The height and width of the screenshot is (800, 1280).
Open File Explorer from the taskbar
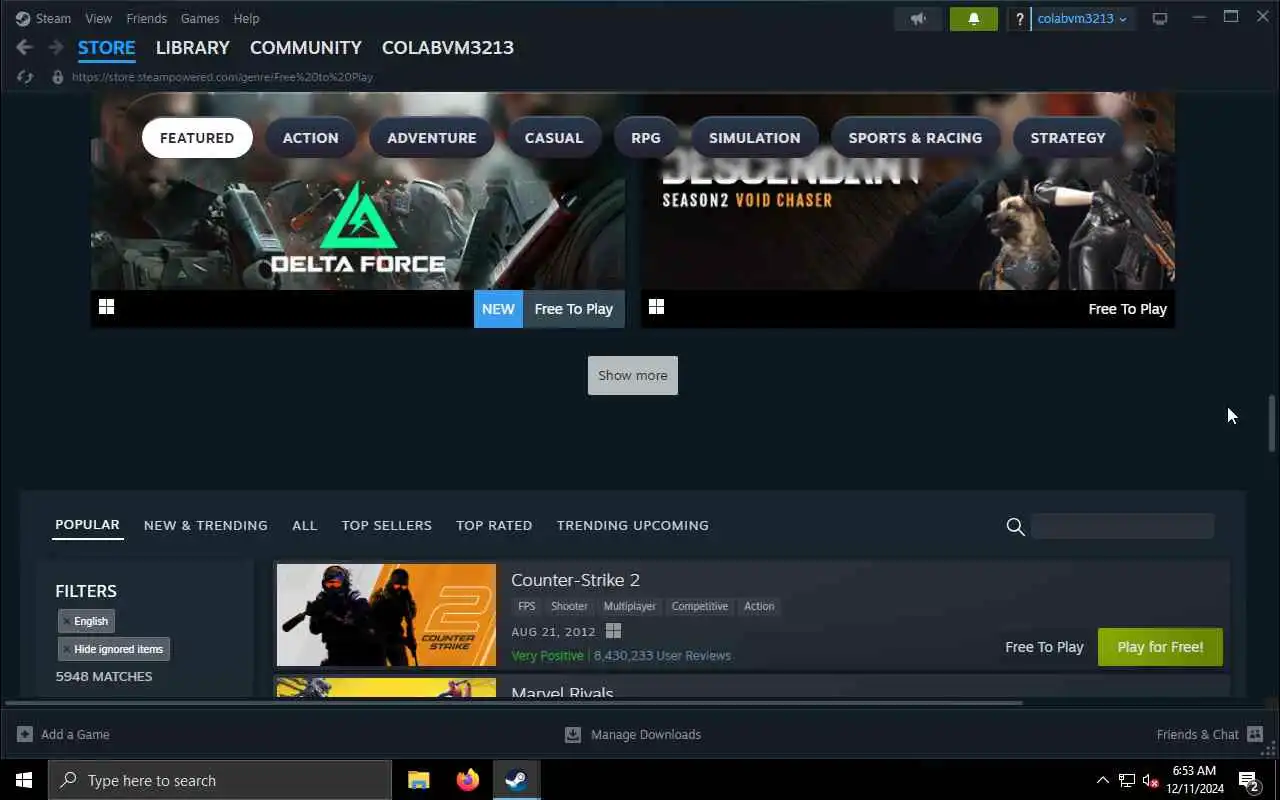(419, 780)
